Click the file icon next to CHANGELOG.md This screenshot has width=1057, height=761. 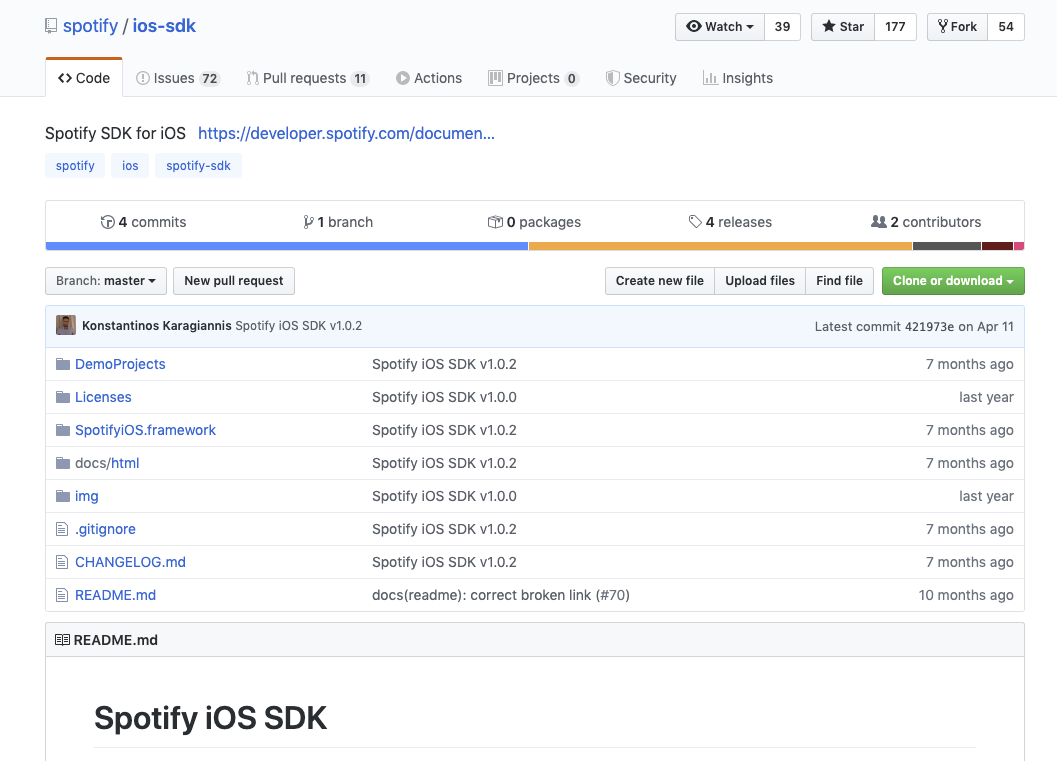pyautogui.click(x=62, y=562)
